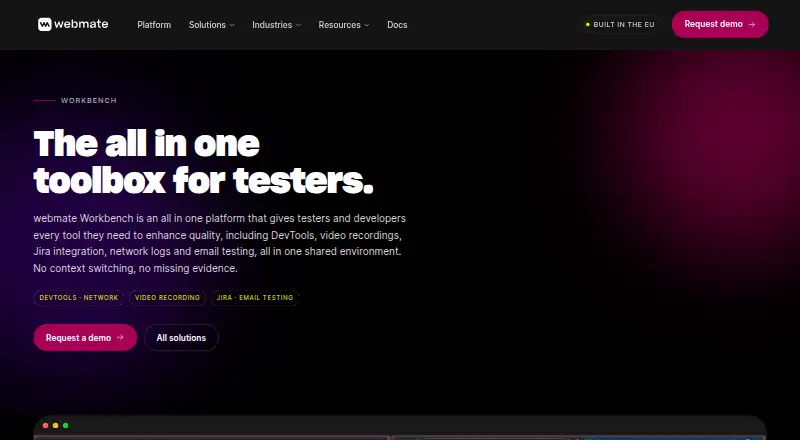Click the Built in the EU badge
This screenshot has width=800, height=440.
620,25
